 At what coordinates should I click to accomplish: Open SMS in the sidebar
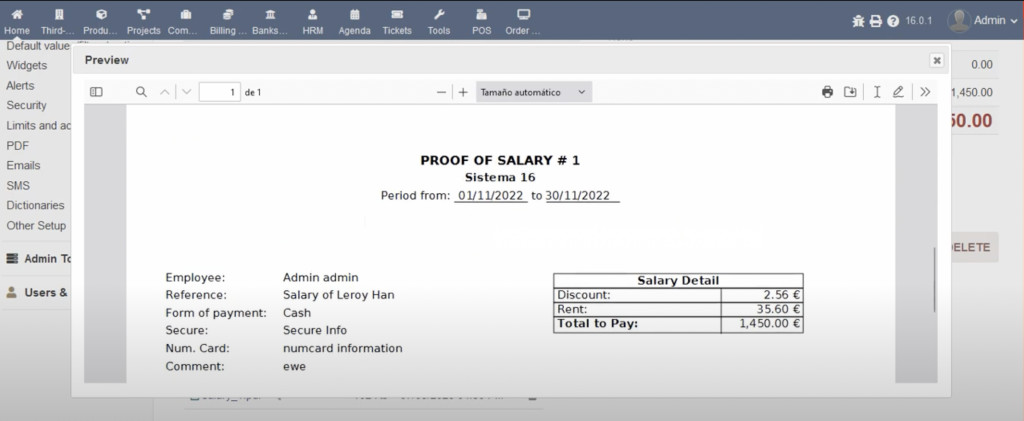tap(18, 185)
